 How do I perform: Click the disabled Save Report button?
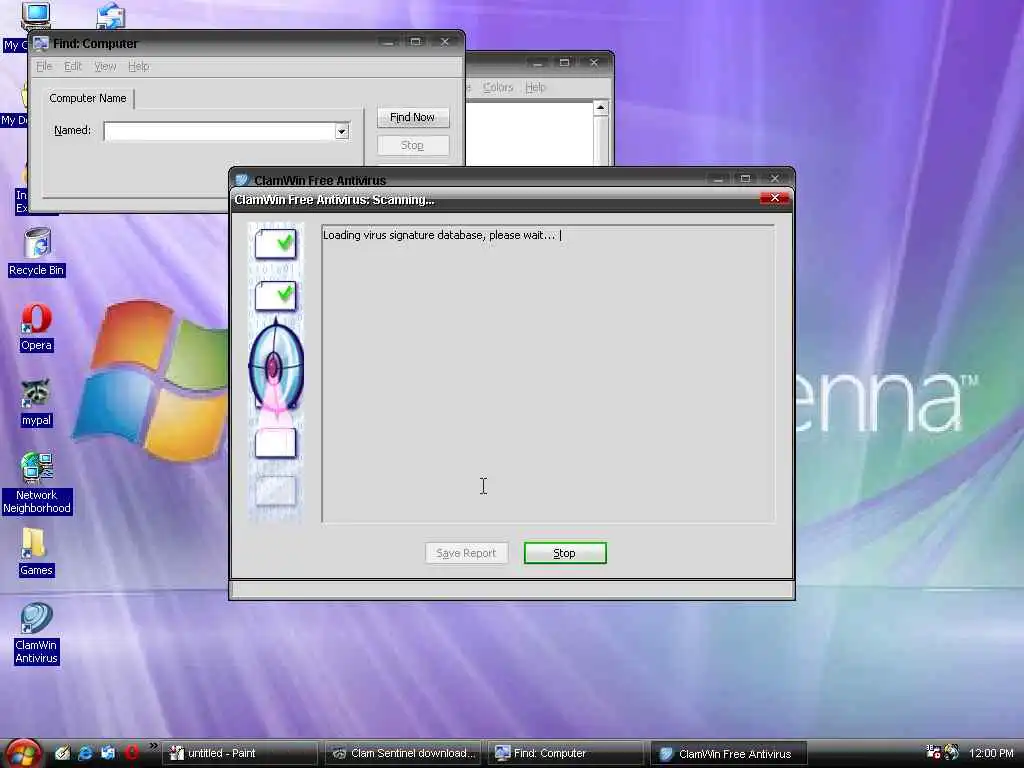point(466,553)
